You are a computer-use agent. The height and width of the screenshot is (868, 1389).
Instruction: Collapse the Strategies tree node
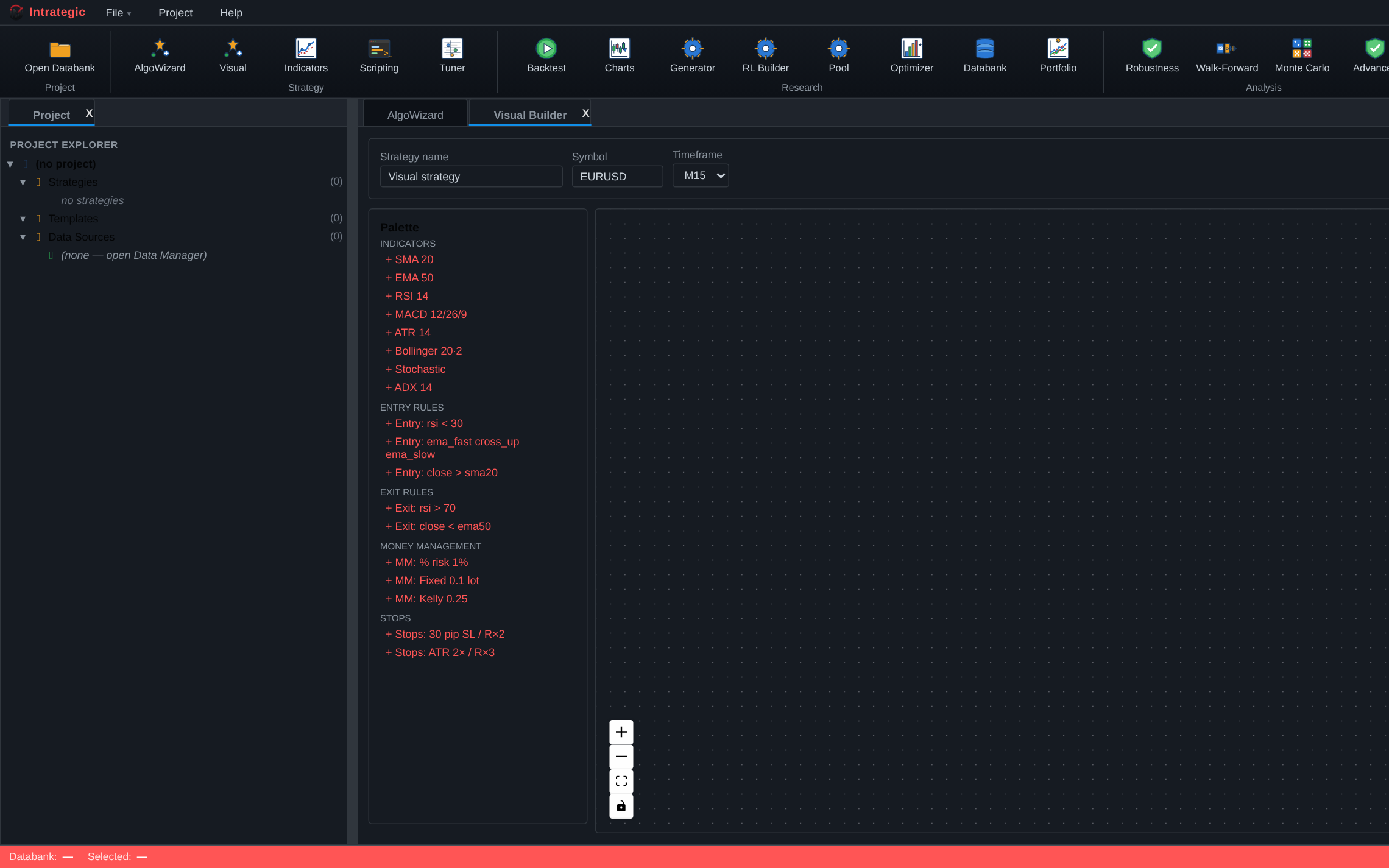click(x=23, y=182)
